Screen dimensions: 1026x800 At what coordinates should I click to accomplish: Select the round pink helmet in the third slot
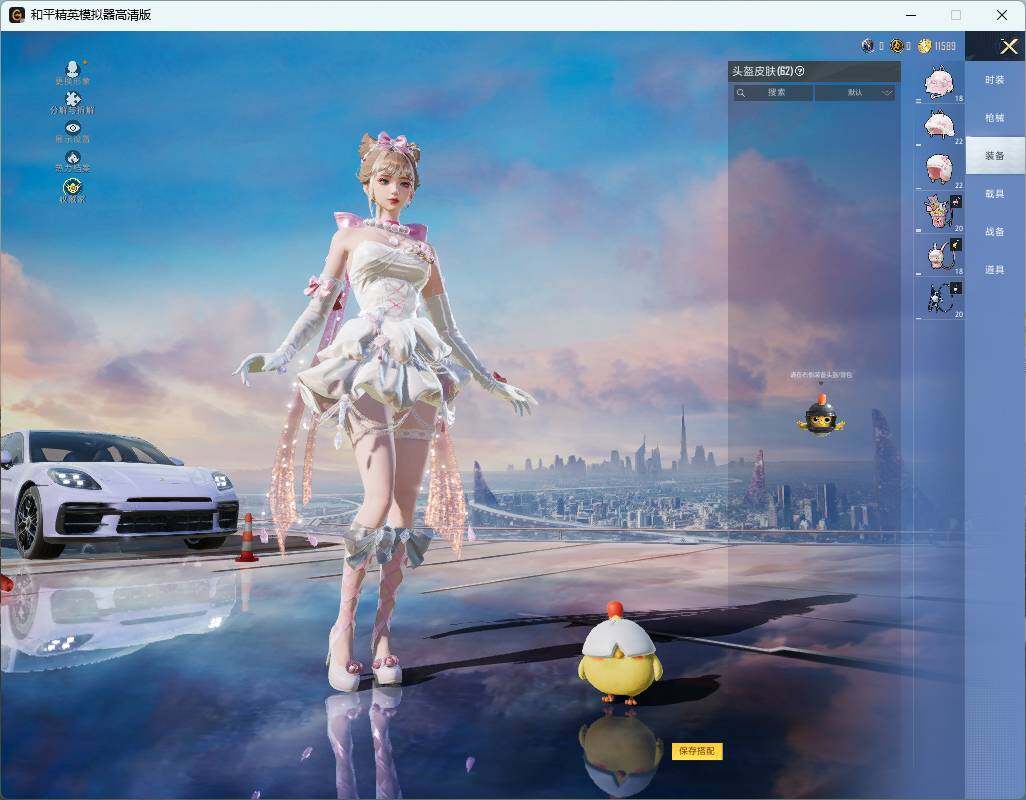940,169
